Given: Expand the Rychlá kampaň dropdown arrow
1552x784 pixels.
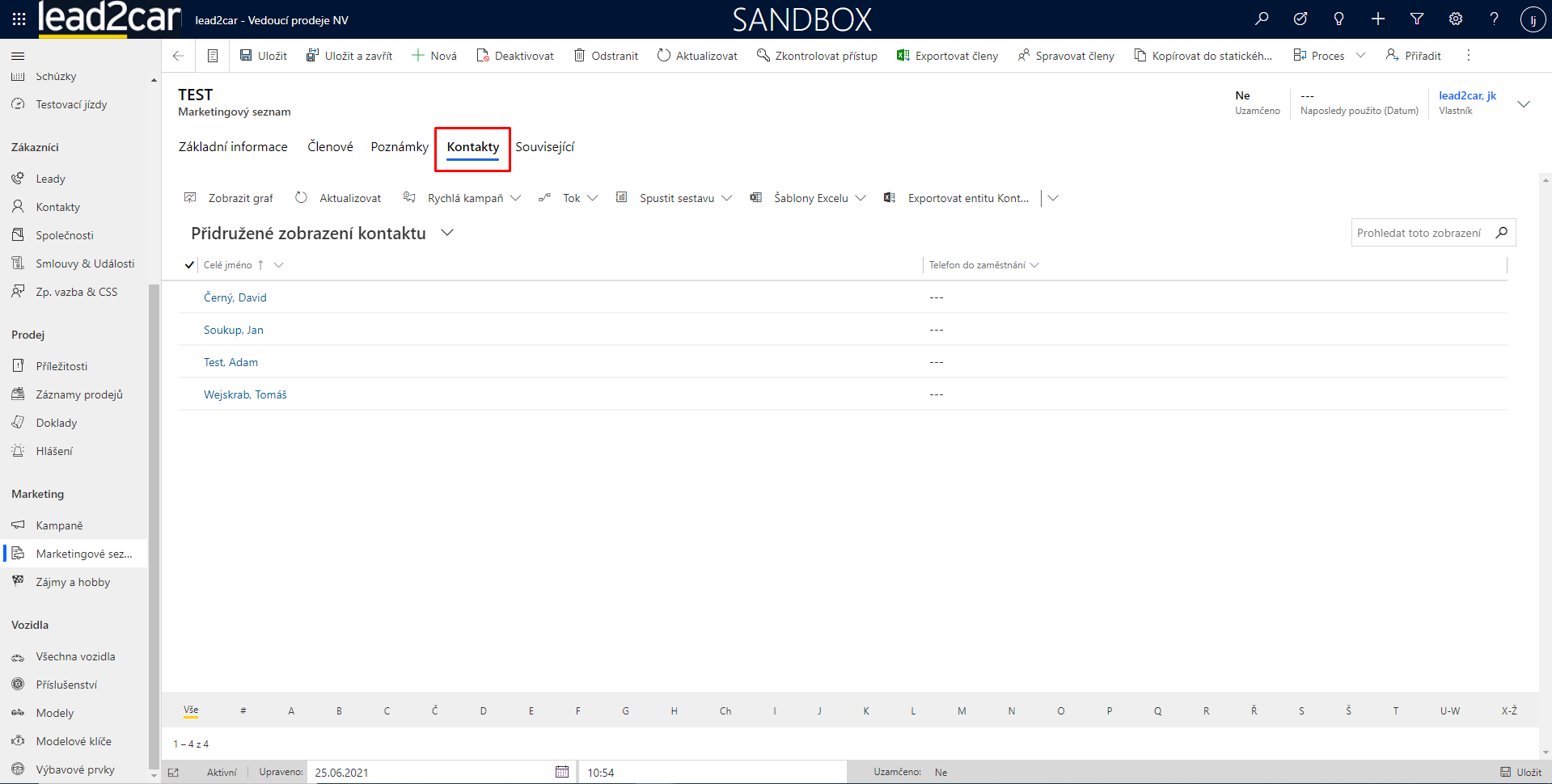Looking at the screenshot, I should point(515,198).
